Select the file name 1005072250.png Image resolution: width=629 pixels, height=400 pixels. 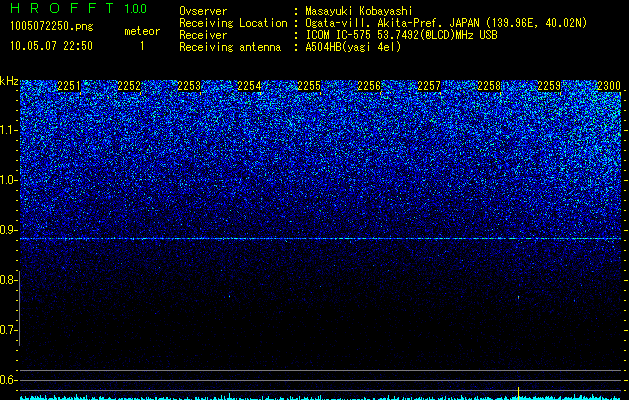[52, 26]
